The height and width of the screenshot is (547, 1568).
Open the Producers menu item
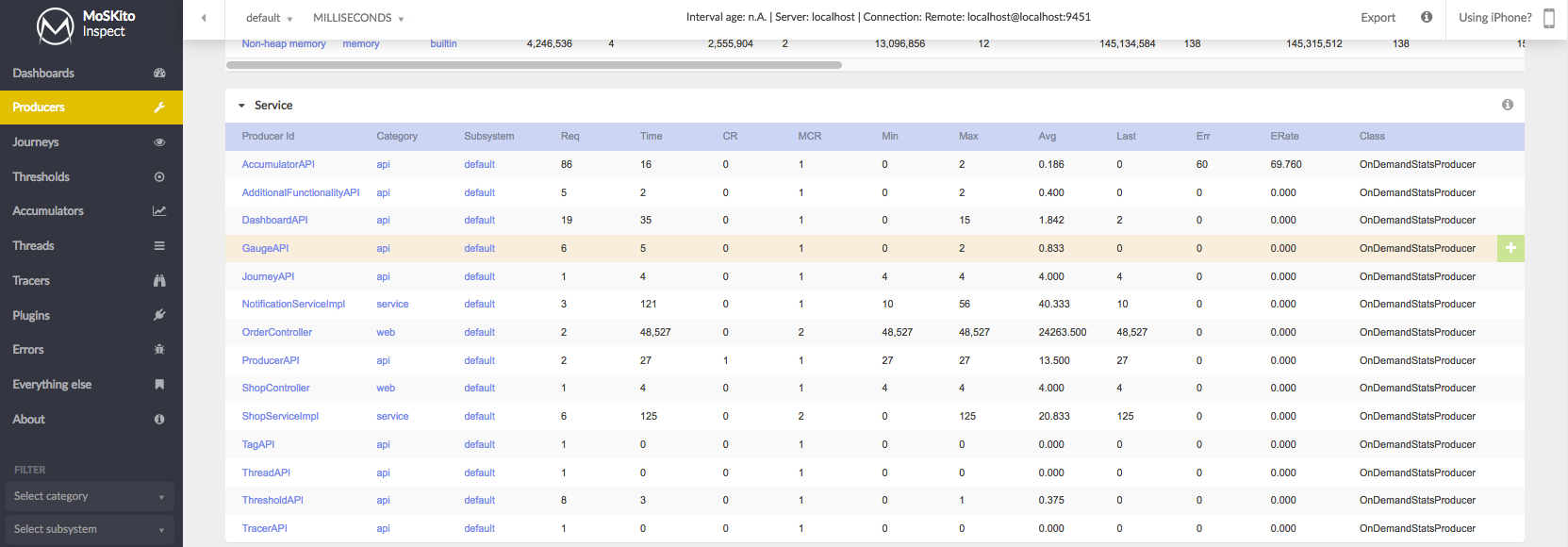[91, 108]
